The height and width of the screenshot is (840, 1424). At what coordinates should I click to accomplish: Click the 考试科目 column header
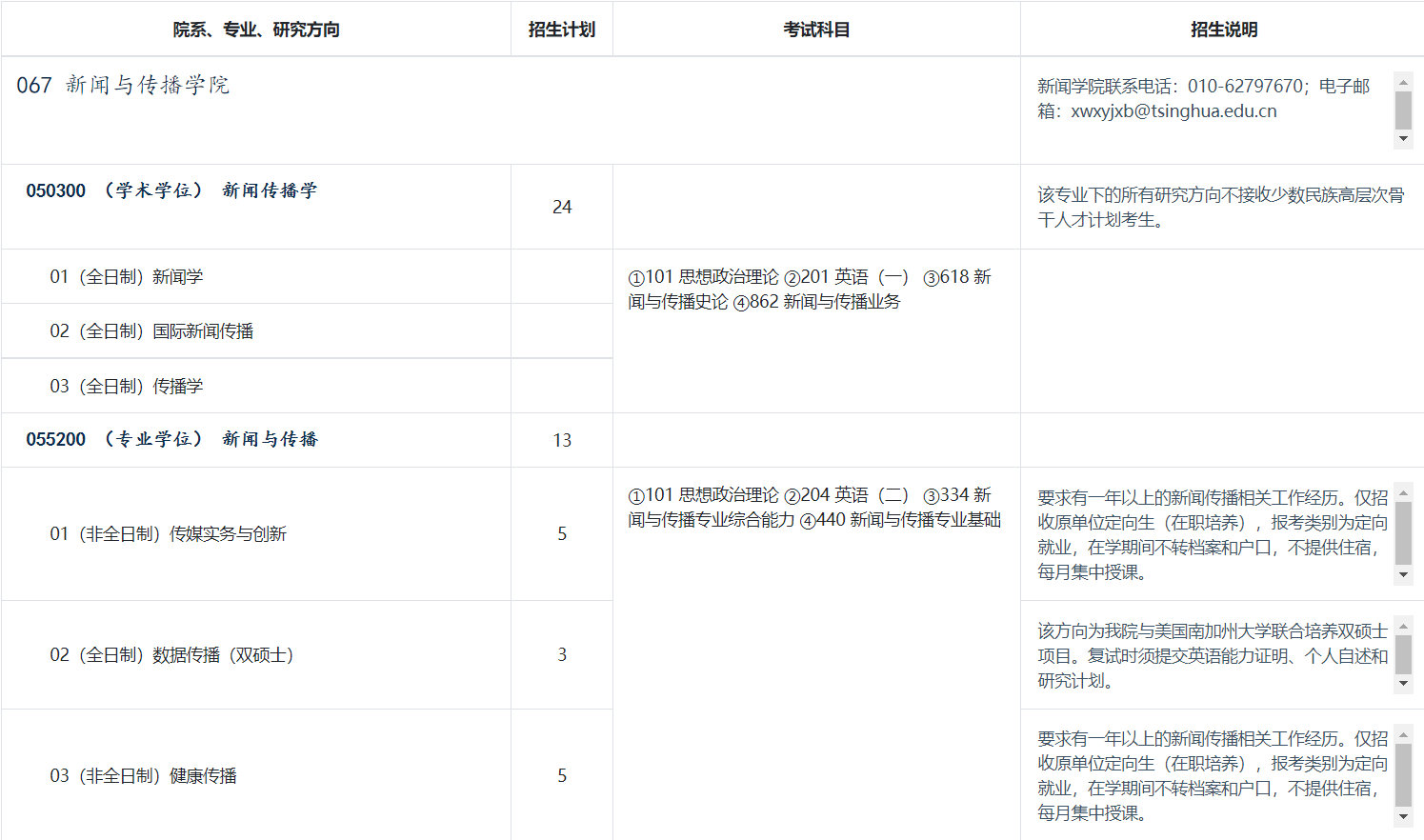tap(816, 30)
